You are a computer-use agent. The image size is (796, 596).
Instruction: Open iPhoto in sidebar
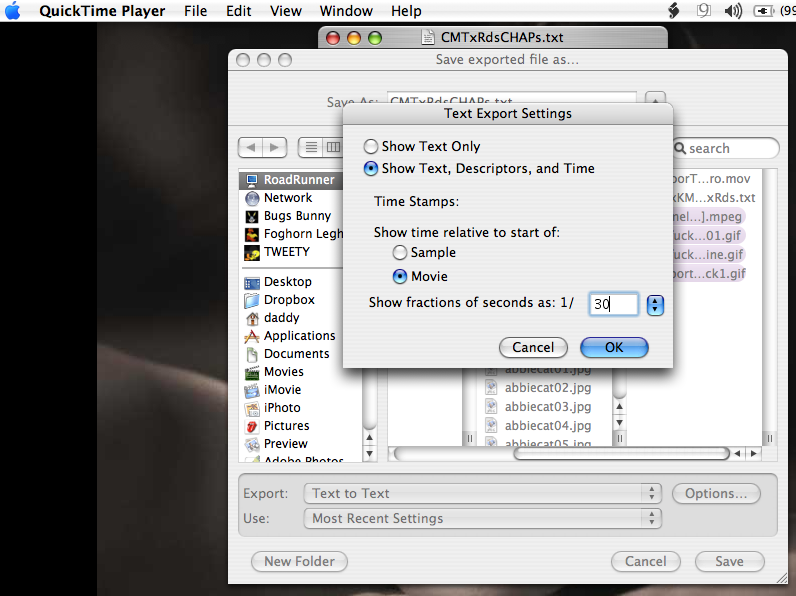coord(301,408)
